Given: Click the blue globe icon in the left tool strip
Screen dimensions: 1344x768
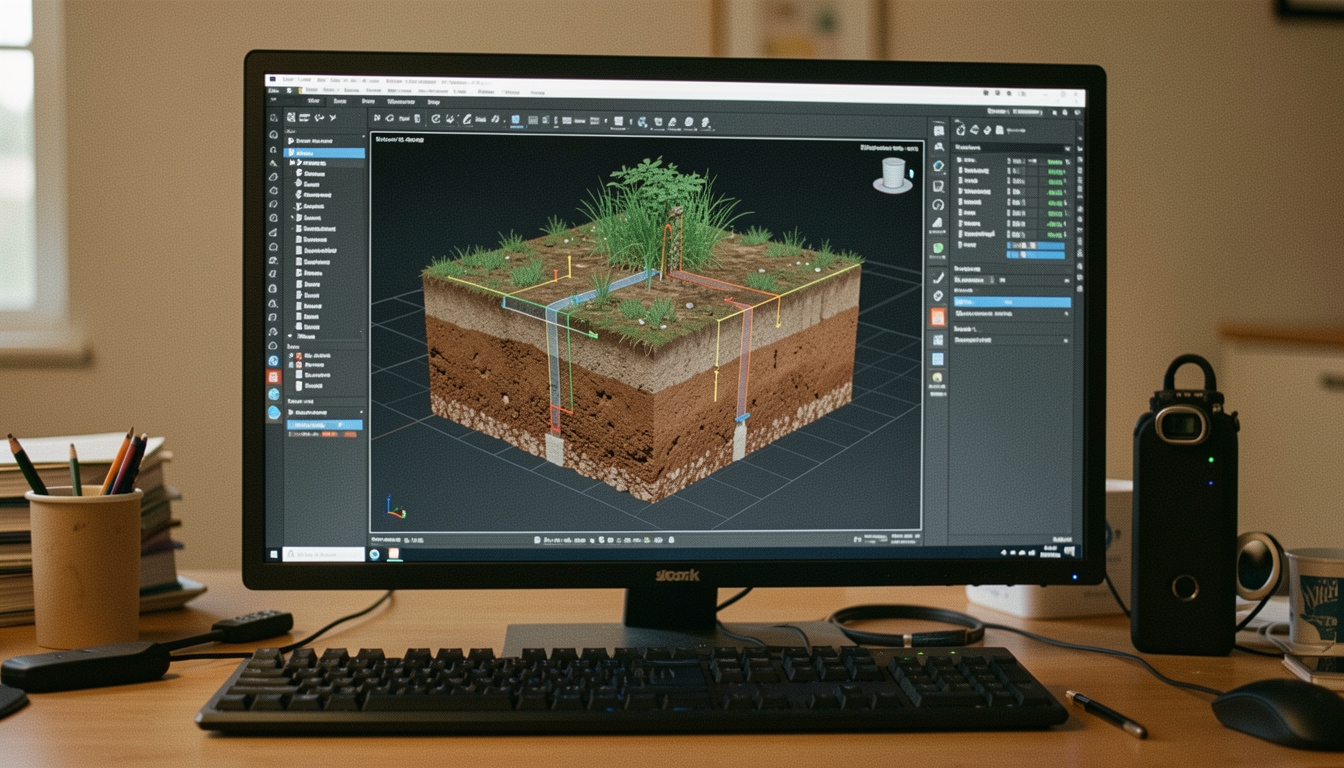Looking at the screenshot, I should tap(273, 360).
